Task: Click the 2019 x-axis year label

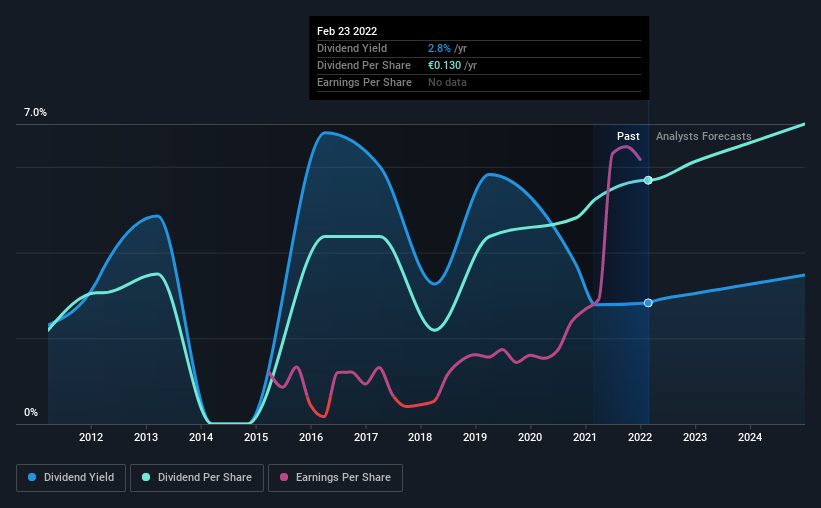Action: [x=475, y=437]
